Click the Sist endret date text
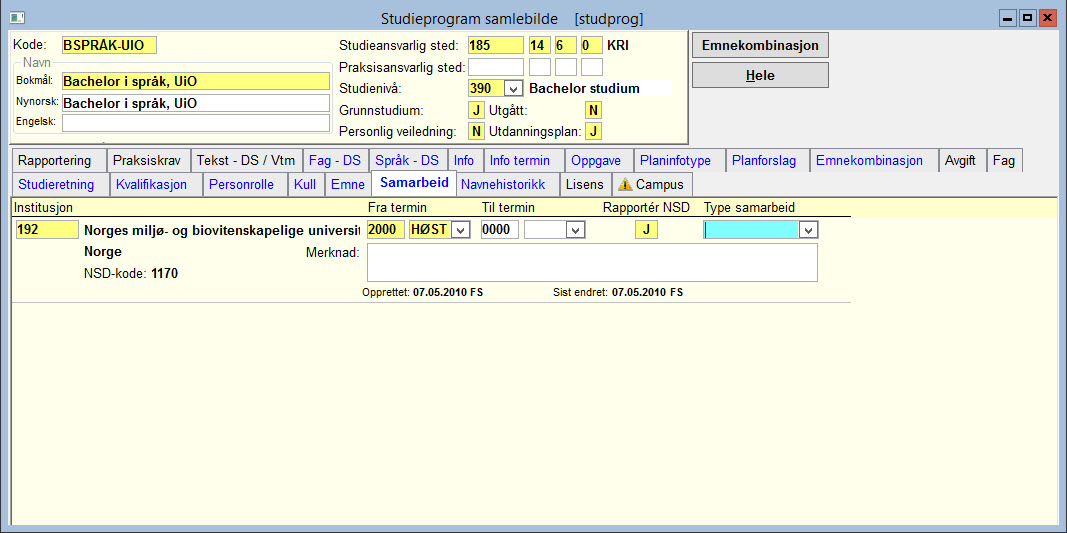The height and width of the screenshot is (533, 1067). (647, 292)
